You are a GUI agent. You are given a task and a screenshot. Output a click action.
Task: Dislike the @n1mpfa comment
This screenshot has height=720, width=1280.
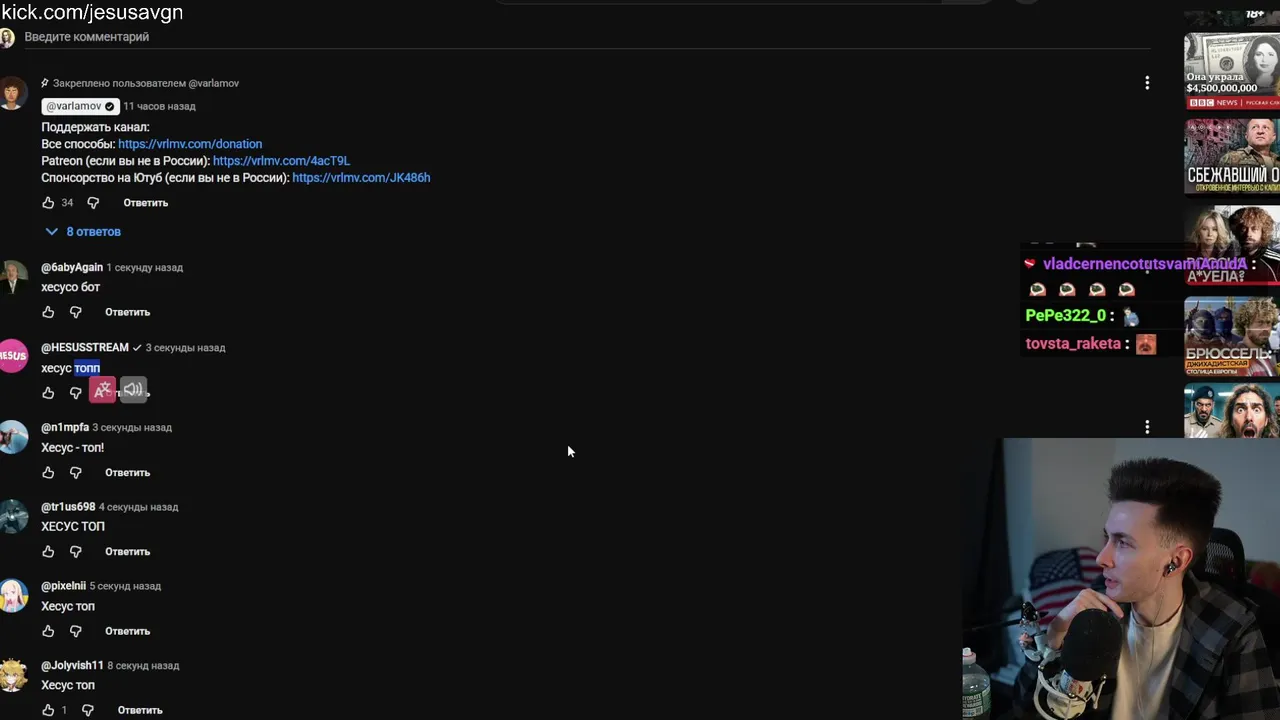(x=75, y=472)
